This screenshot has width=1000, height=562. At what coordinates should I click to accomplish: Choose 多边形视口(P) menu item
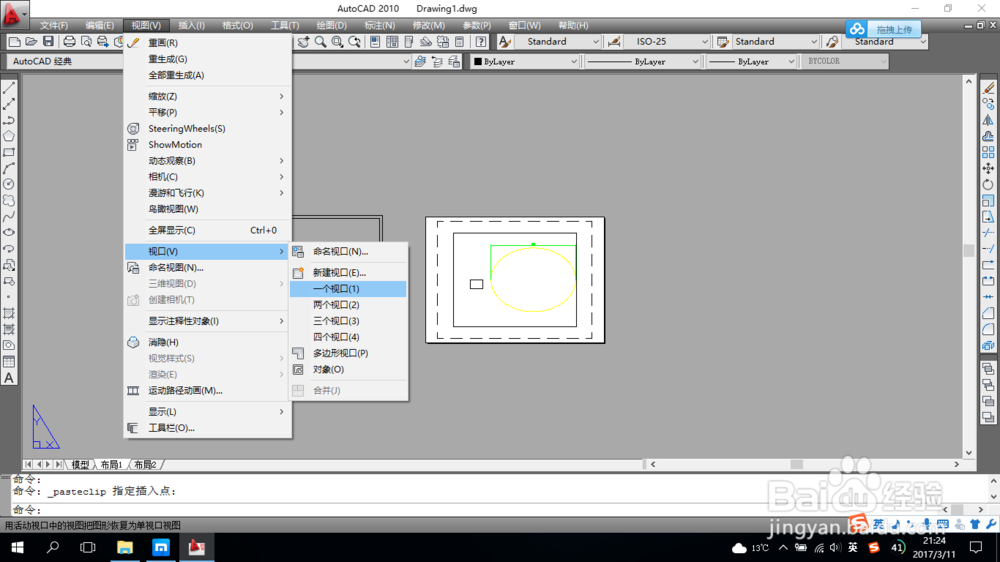348,353
